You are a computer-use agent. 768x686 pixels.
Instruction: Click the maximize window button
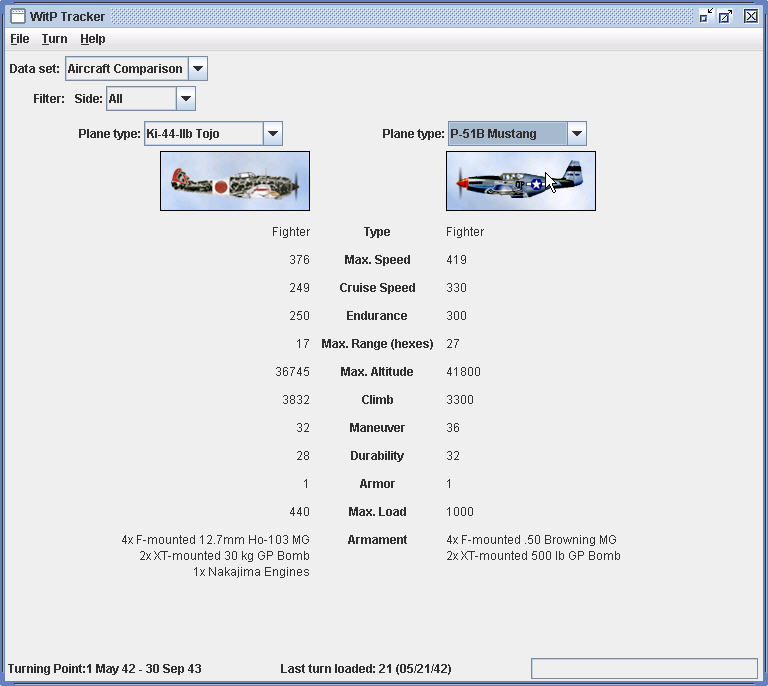(725, 16)
